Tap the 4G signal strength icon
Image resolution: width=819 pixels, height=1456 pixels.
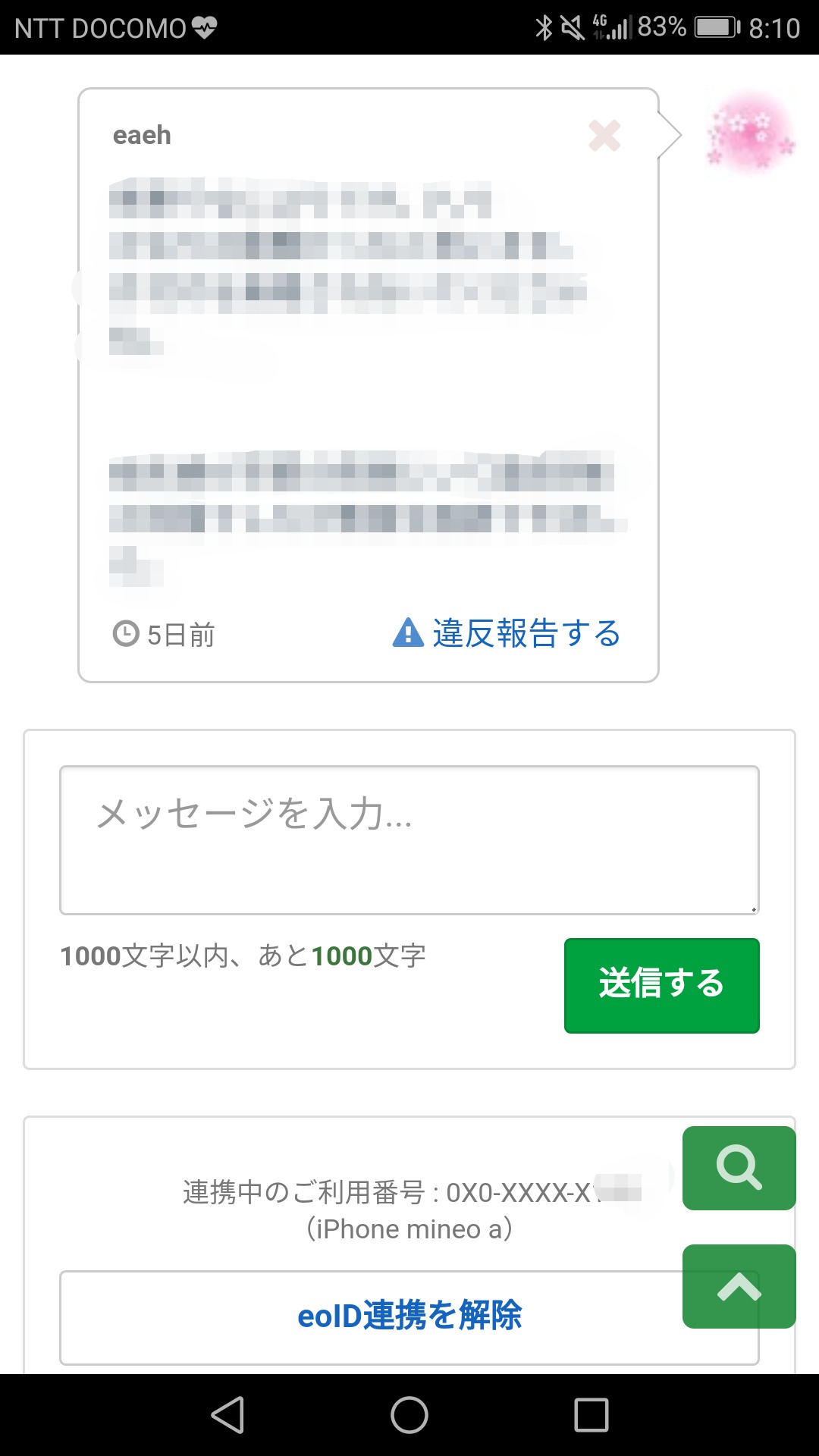(611, 28)
